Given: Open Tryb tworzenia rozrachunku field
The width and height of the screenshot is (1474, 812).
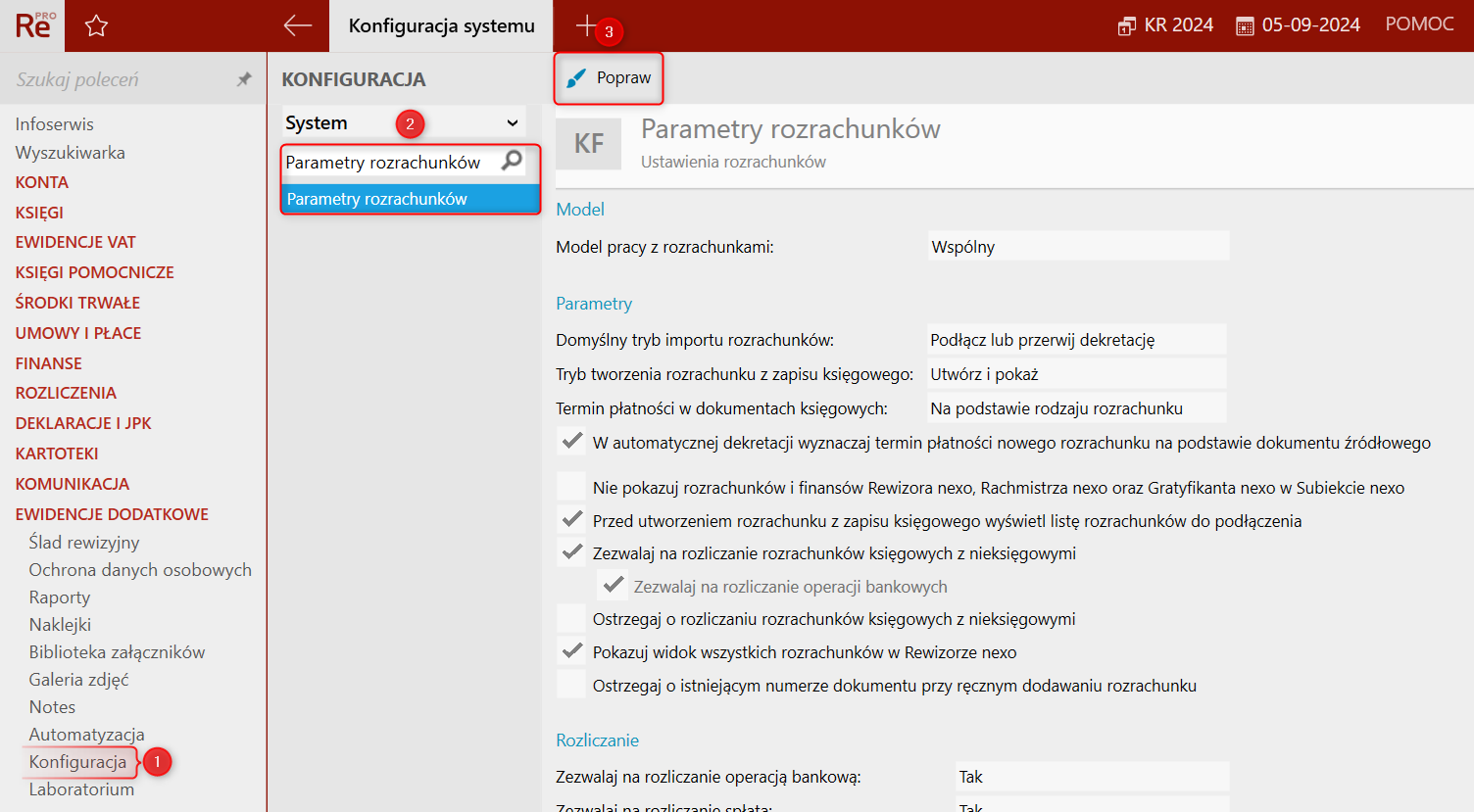Looking at the screenshot, I should click(1076, 374).
